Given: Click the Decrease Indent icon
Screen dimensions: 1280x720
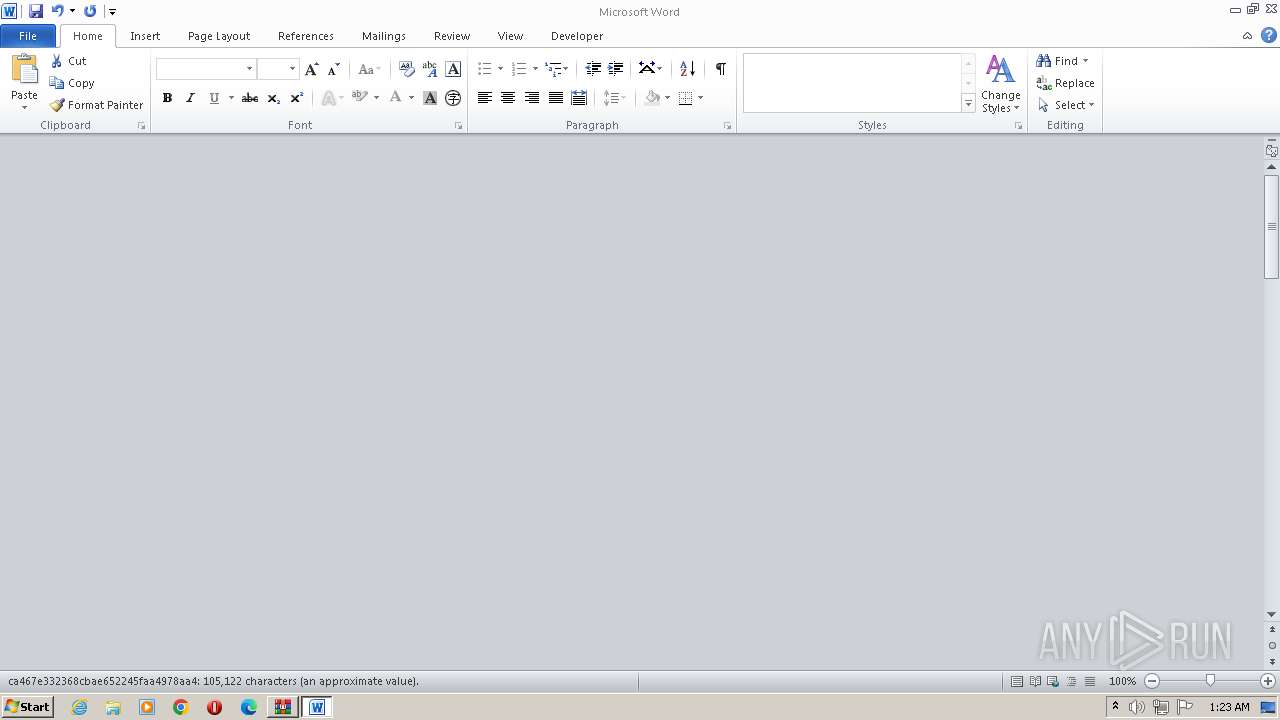Looking at the screenshot, I should point(593,69).
